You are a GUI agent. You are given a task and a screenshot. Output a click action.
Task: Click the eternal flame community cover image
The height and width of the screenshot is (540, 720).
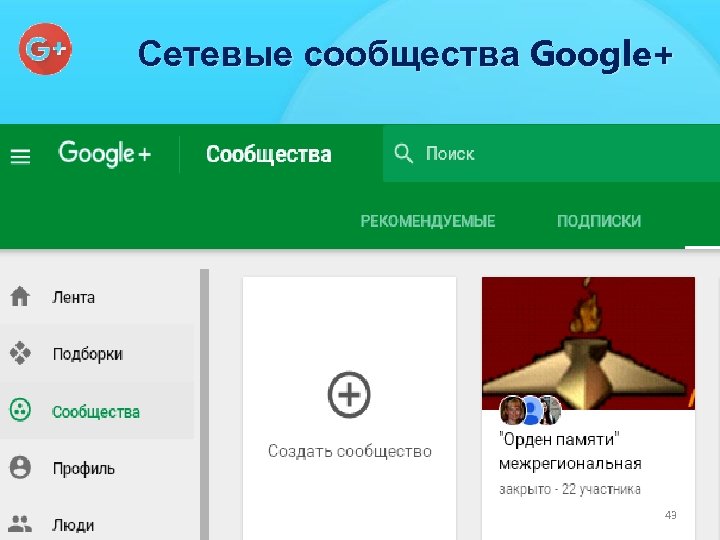tap(588, 343)
